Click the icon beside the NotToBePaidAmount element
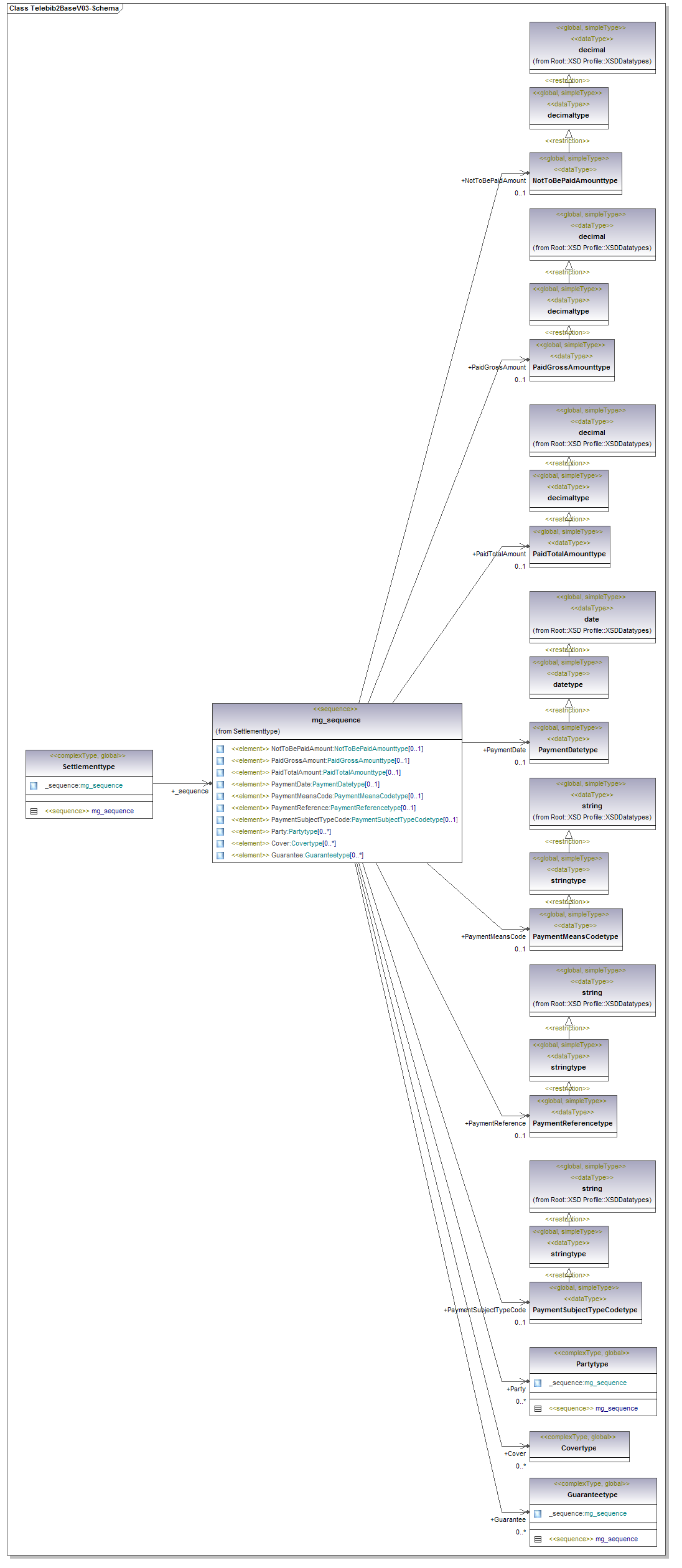This screenshot has height=1568, width=682. click(x=220, y=749)
